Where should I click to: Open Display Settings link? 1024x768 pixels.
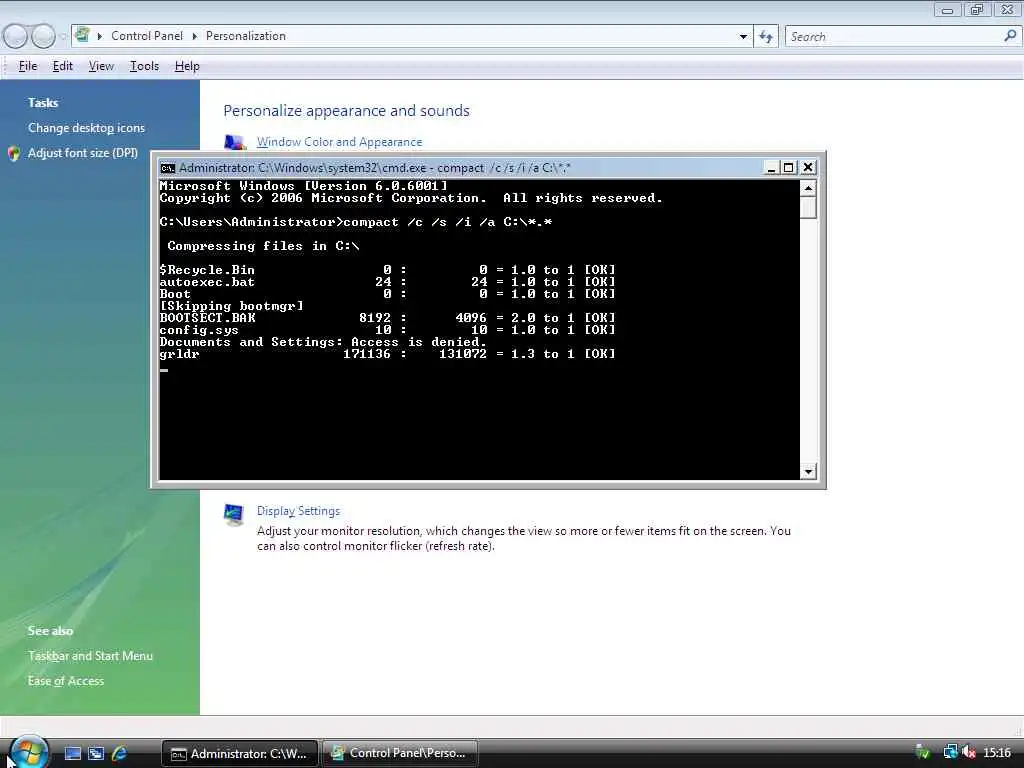pos(298,511)
